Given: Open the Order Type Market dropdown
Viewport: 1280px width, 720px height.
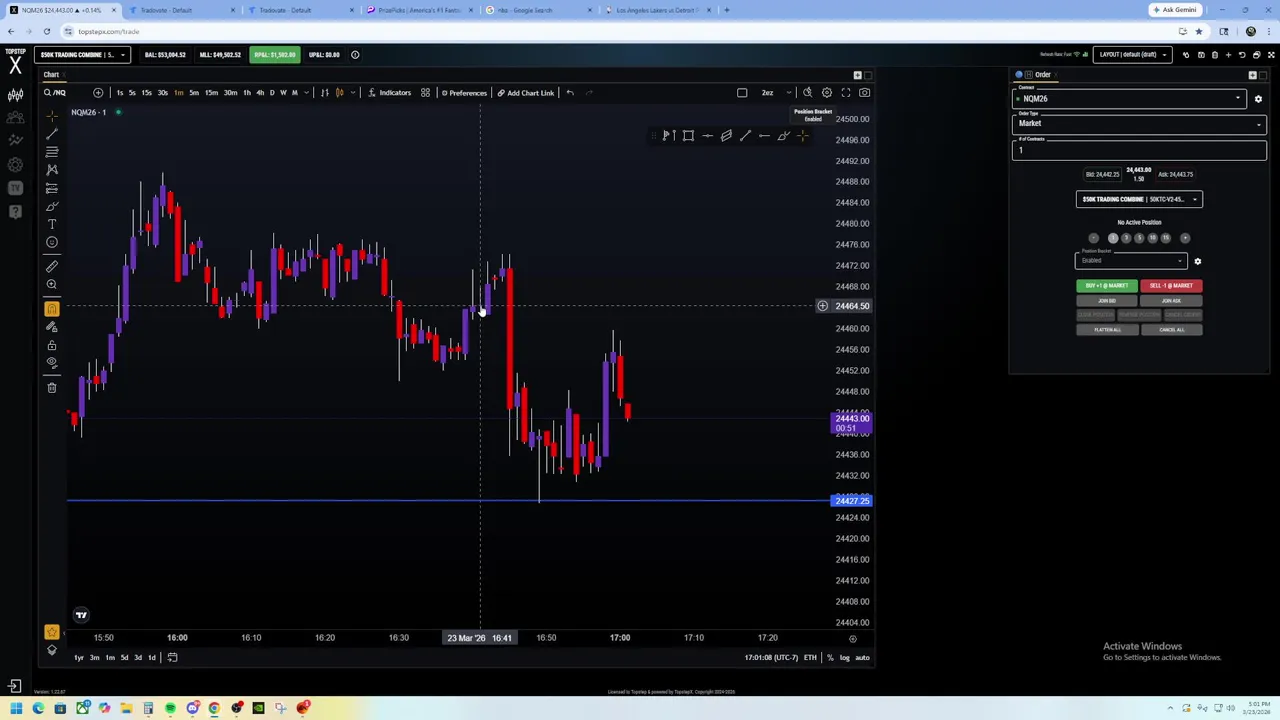Looking at the screenshot, I should point(1139,124).
